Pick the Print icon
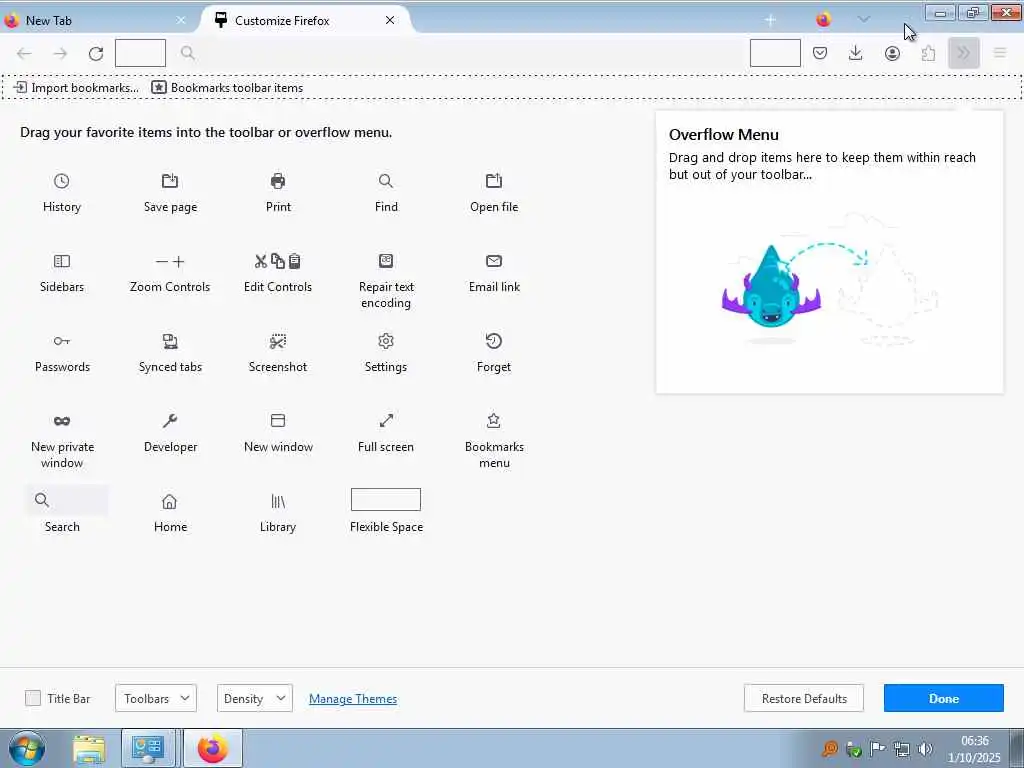 pos(278,181)
